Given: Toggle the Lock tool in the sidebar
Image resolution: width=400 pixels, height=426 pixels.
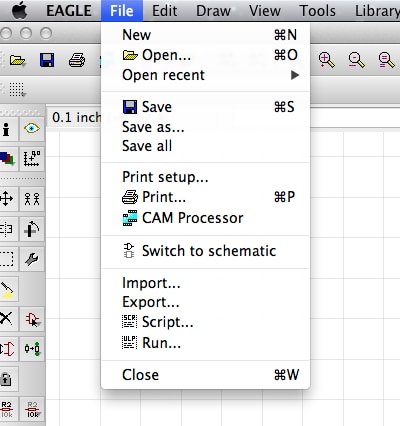Looking at the screenshot, I should [6, 379].
